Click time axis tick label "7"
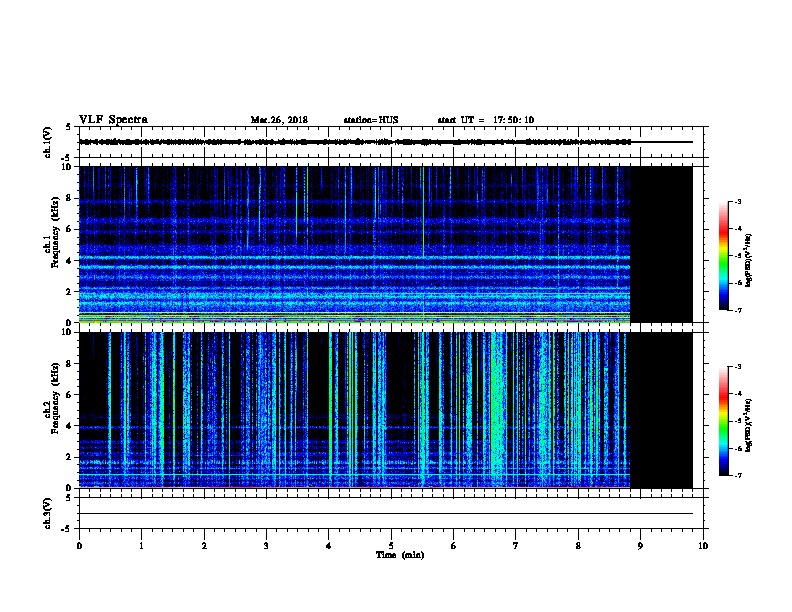Image resolution: width=792 pixels, height=612 pixels. click(516, 546)
